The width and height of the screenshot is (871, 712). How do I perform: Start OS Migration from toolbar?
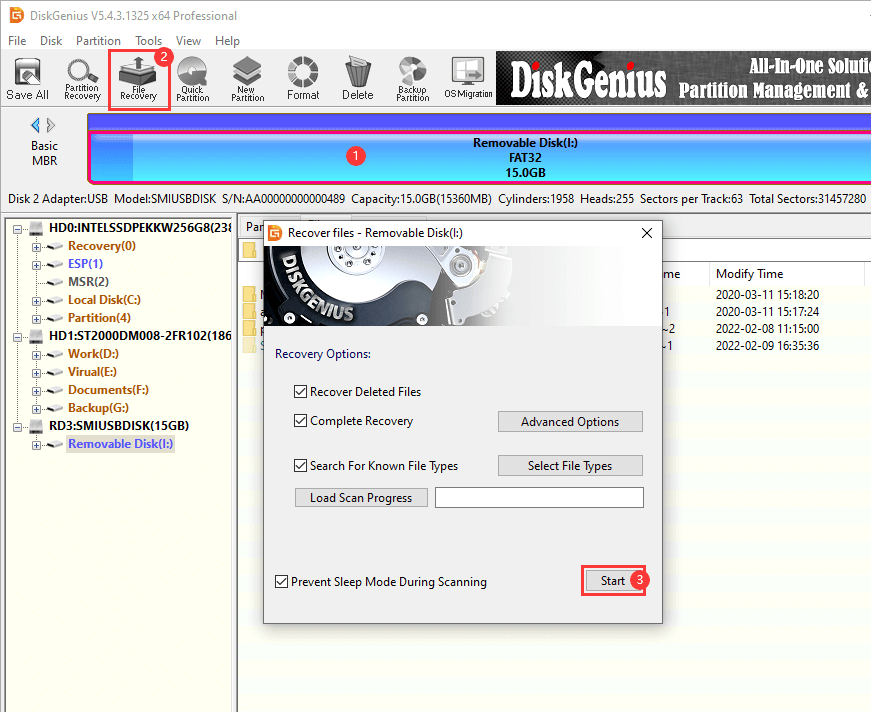coord(467,79)
